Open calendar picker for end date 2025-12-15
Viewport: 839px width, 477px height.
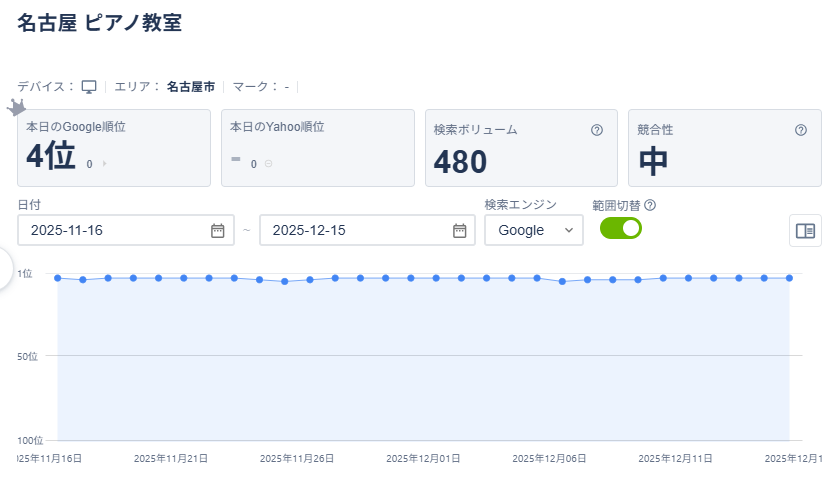[x=459, y=230]
